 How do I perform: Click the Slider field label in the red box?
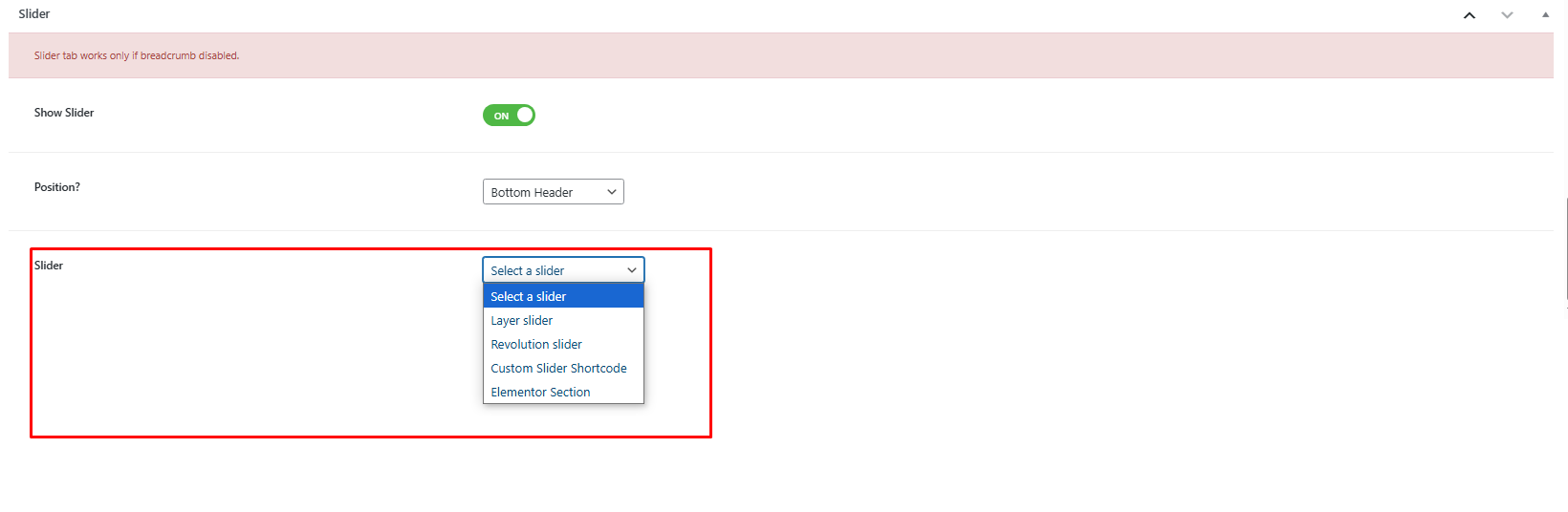49,266
